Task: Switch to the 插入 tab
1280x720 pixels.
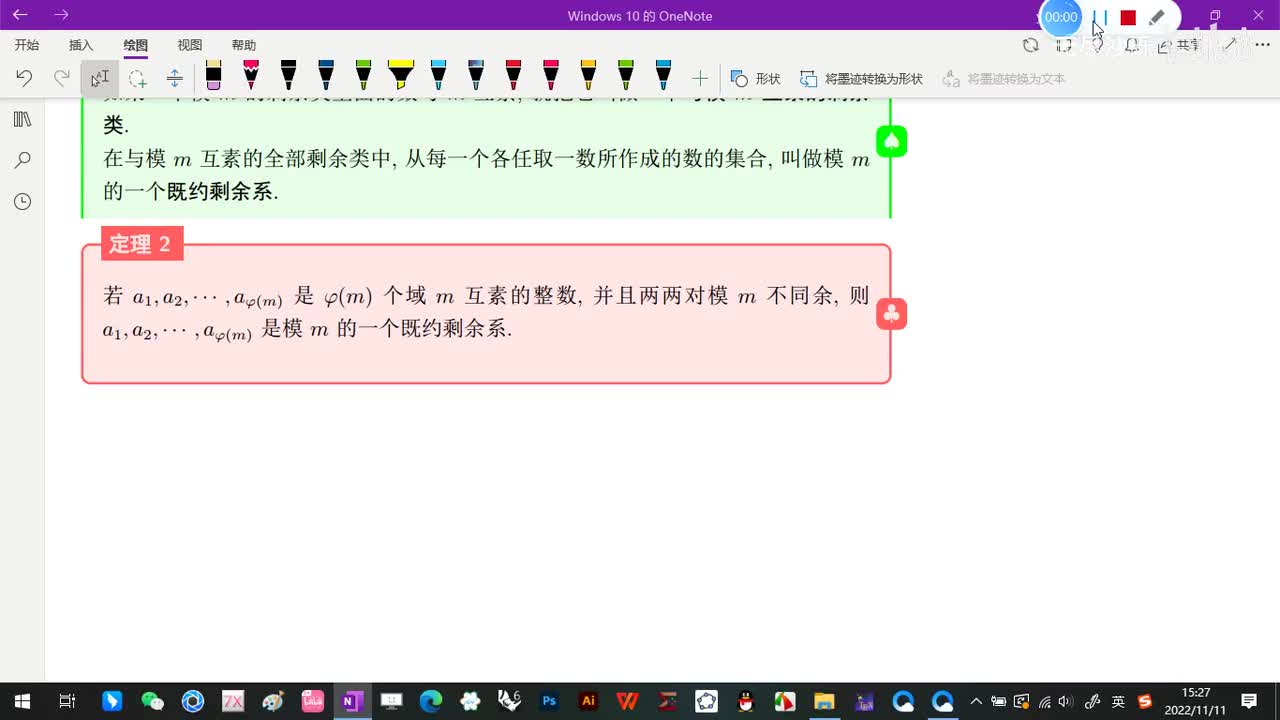Action: click(x=81, y=45)
